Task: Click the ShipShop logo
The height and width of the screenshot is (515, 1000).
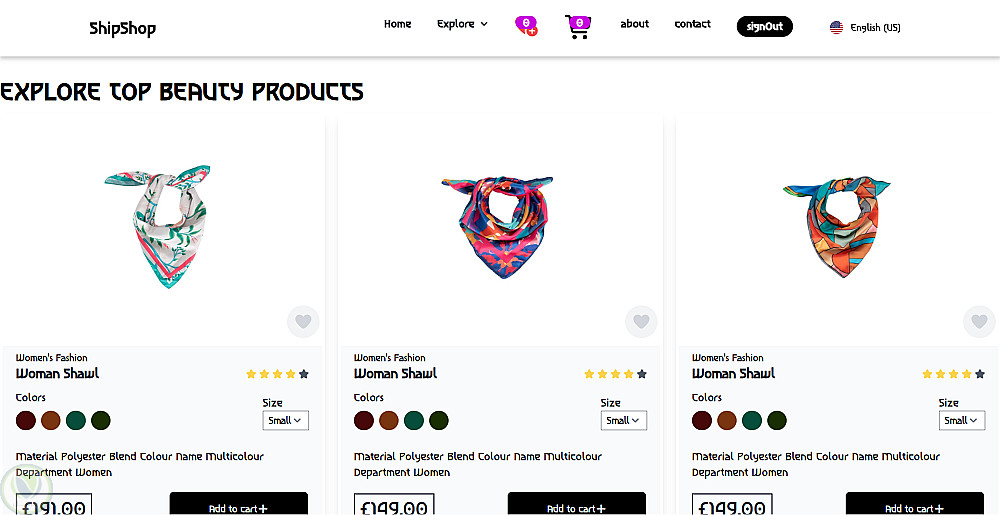Action: click(x=122, y=28)
